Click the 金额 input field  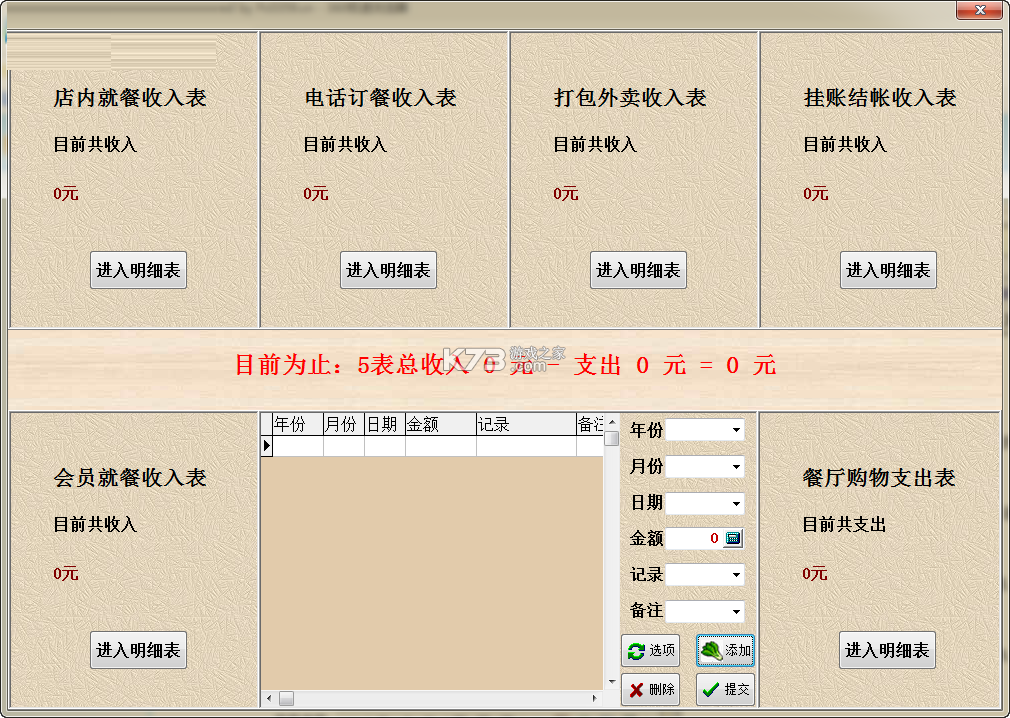694,538
